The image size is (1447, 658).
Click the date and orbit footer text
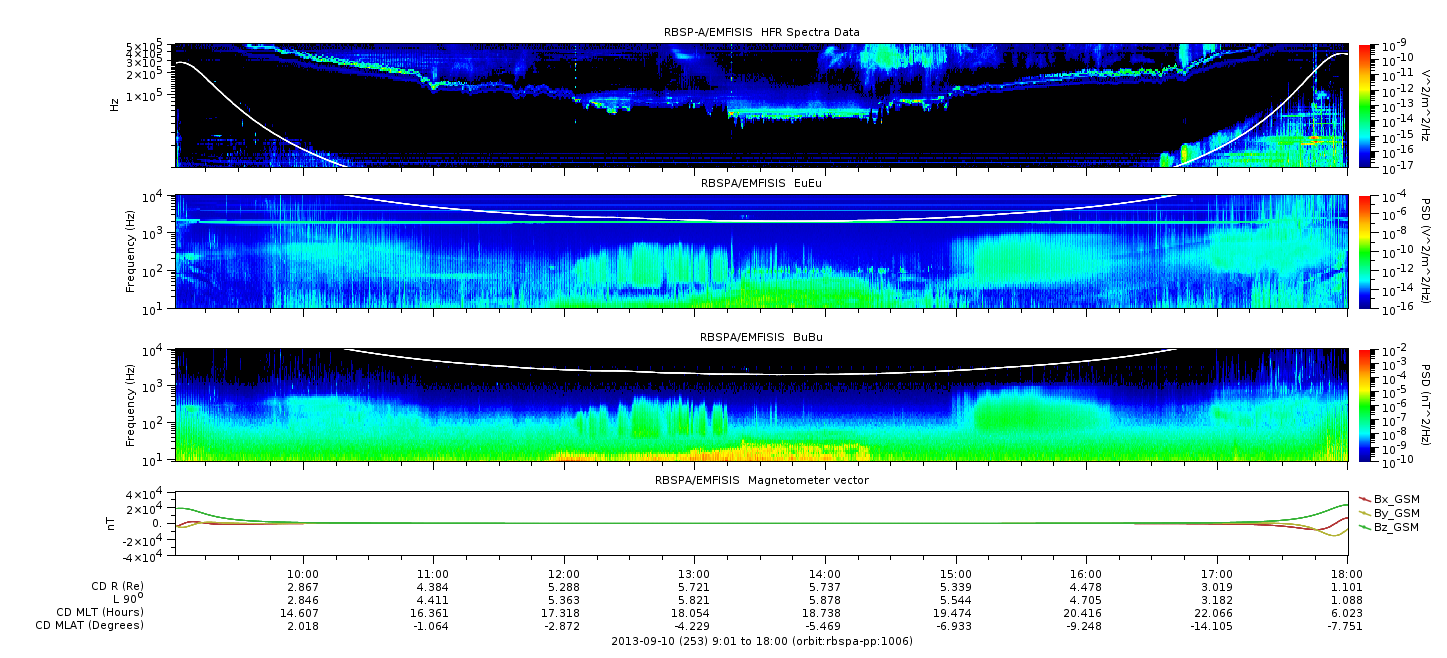761,641
